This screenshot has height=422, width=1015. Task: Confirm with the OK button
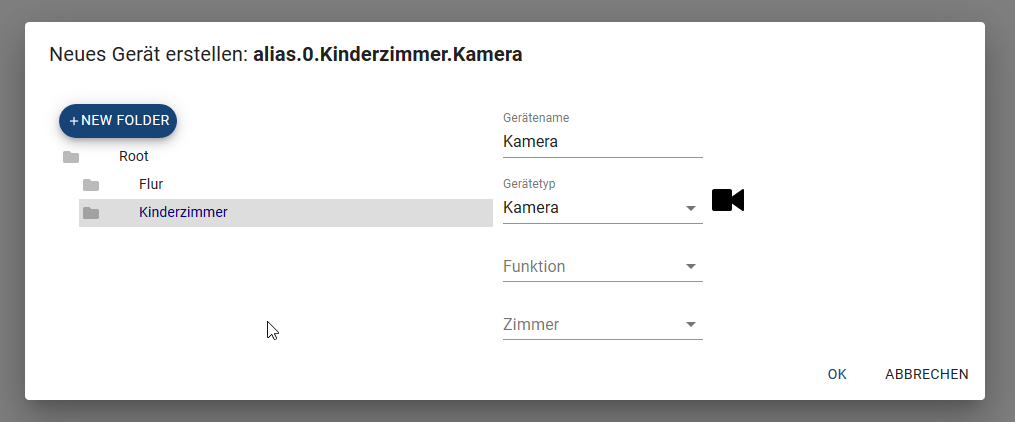[x=837, y=374]
